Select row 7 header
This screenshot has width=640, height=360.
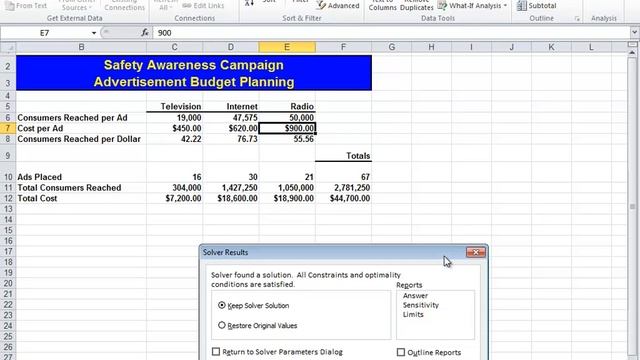[x=8, y=128]
